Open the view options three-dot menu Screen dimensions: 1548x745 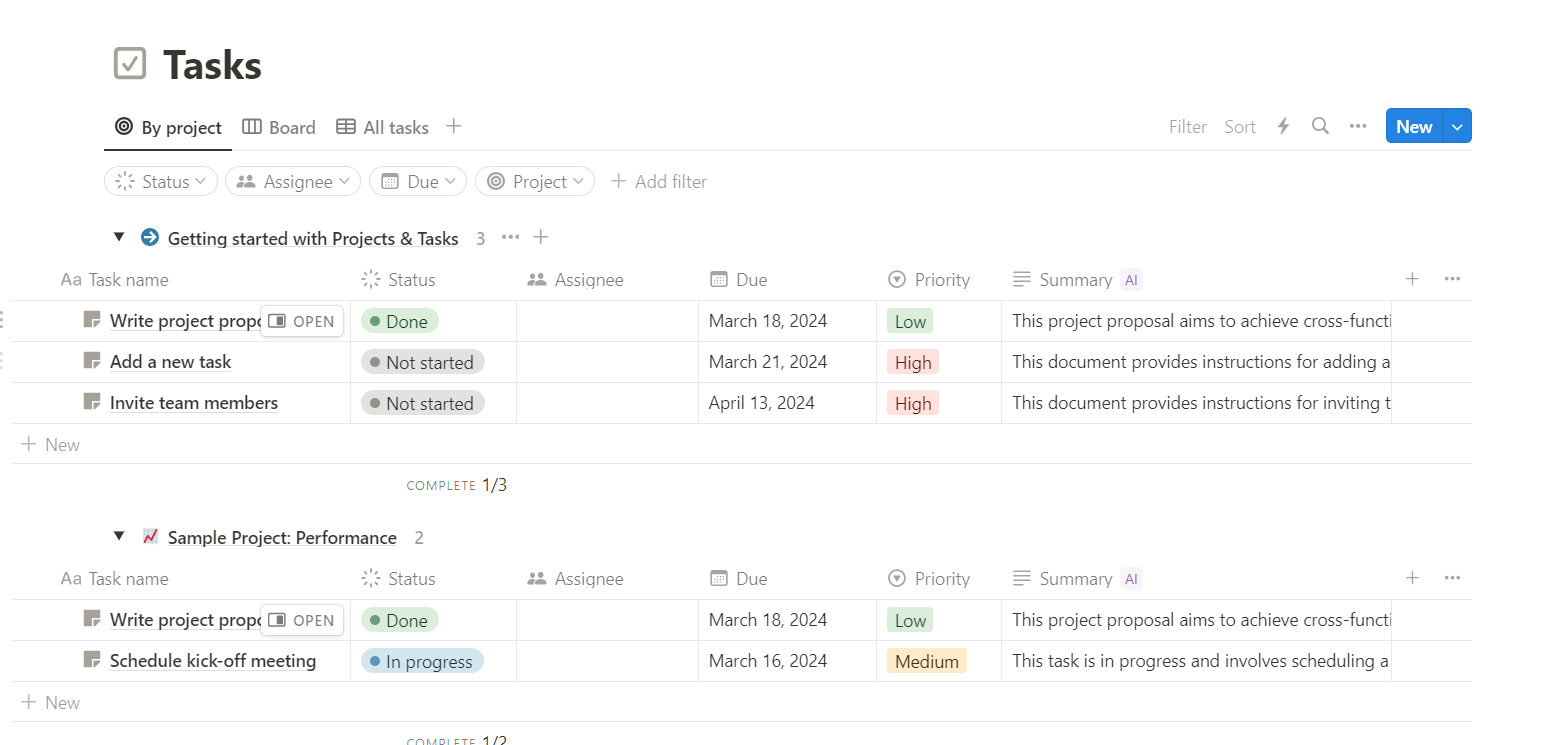pos(1358,126)
